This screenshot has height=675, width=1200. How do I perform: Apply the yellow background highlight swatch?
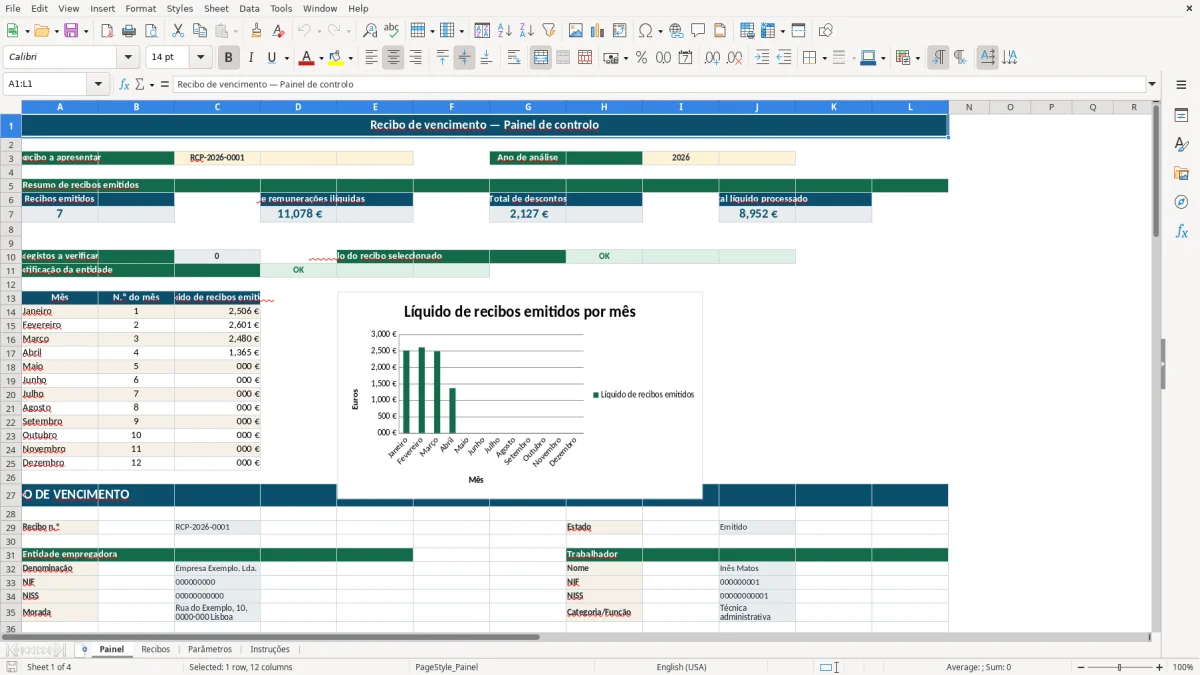tap(336, 58)
